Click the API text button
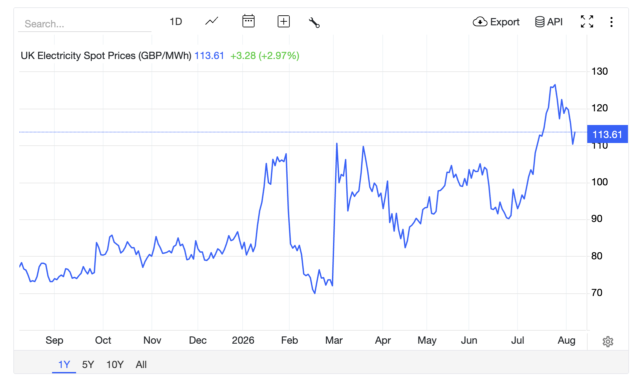 (555, 22)
